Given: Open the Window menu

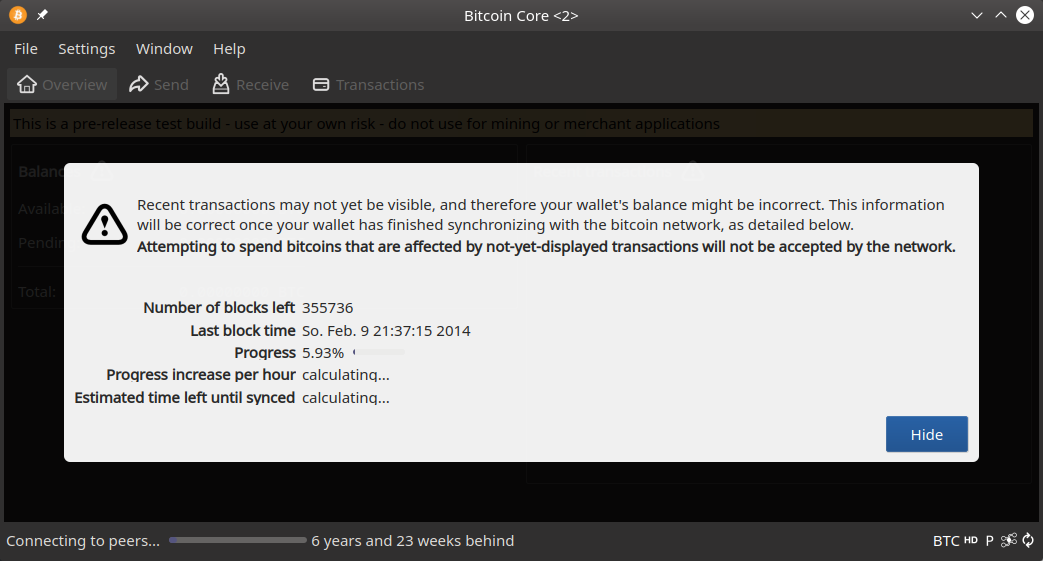Looking at the screenshot, I should [164, 49].
